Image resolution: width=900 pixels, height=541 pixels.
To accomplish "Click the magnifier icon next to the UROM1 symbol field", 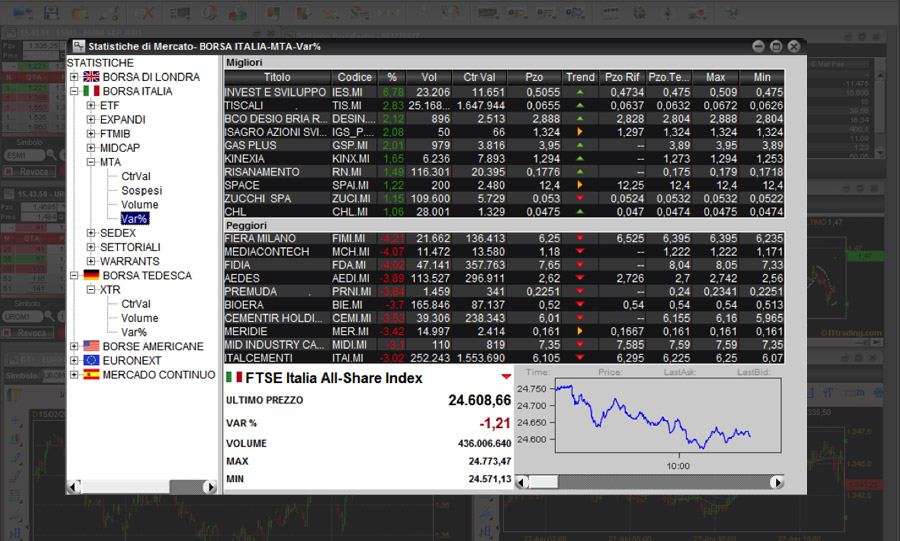I will (50, 316).
